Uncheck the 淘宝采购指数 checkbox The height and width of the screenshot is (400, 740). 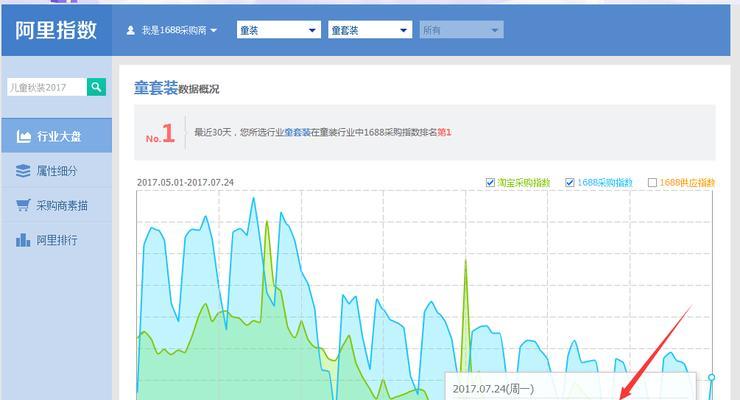pos(490,183)
